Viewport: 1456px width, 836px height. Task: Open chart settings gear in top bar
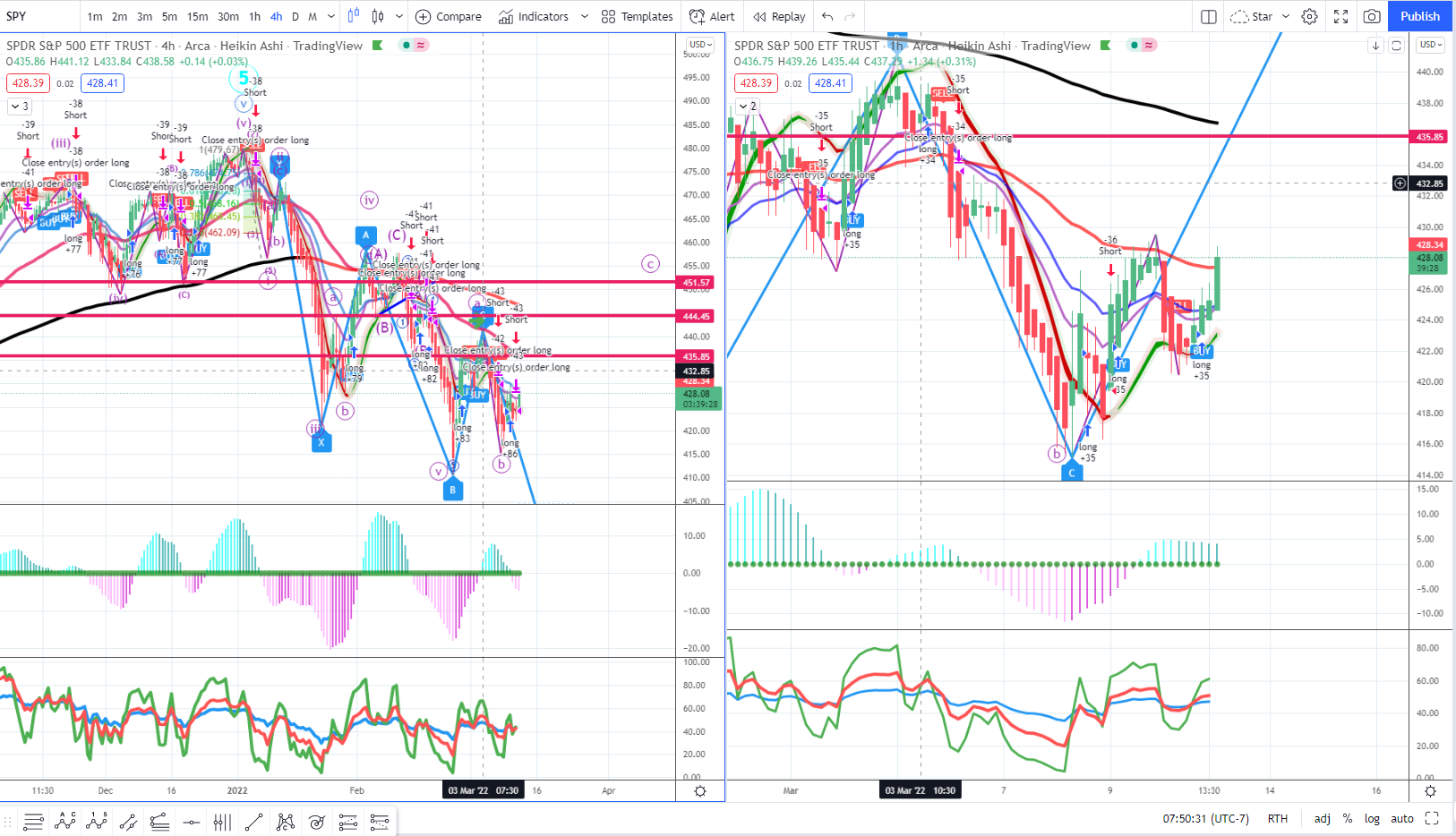coord(1309,16)
